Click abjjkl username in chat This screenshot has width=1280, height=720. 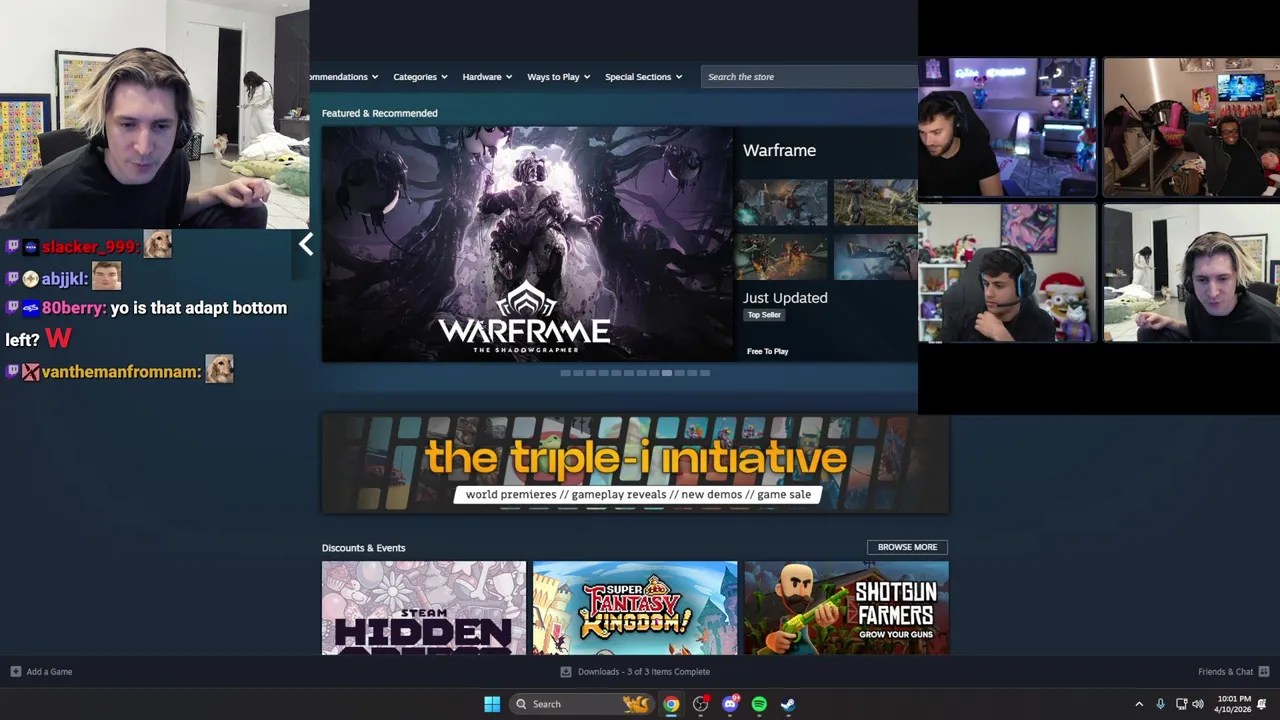coord(65,279)
